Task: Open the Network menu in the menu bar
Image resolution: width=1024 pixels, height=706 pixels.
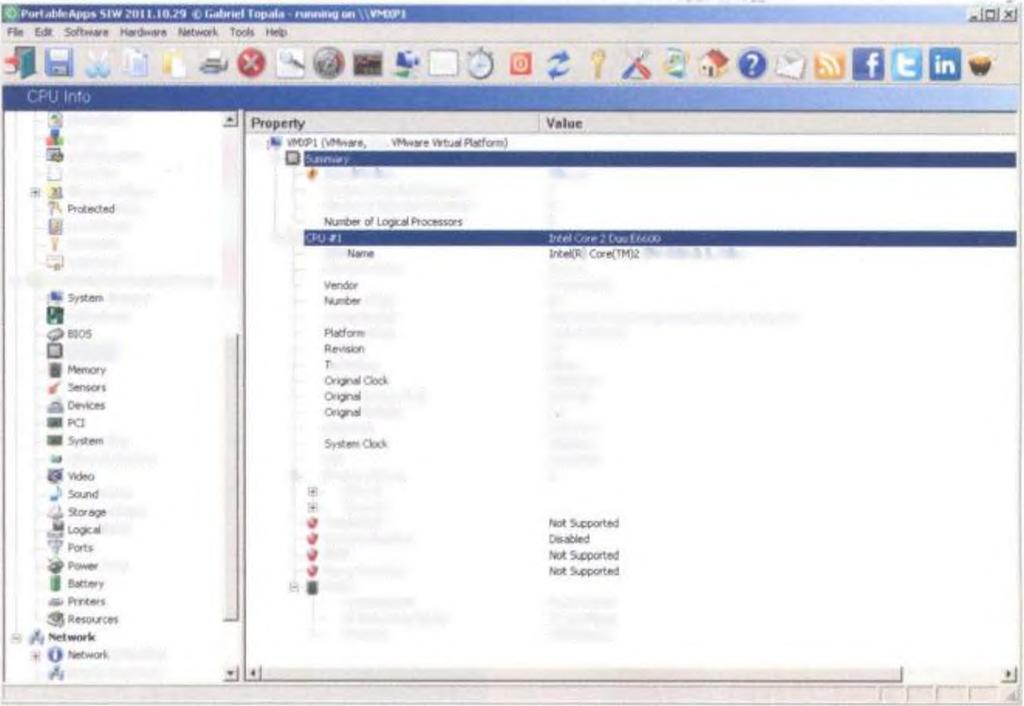Action: 198,32
